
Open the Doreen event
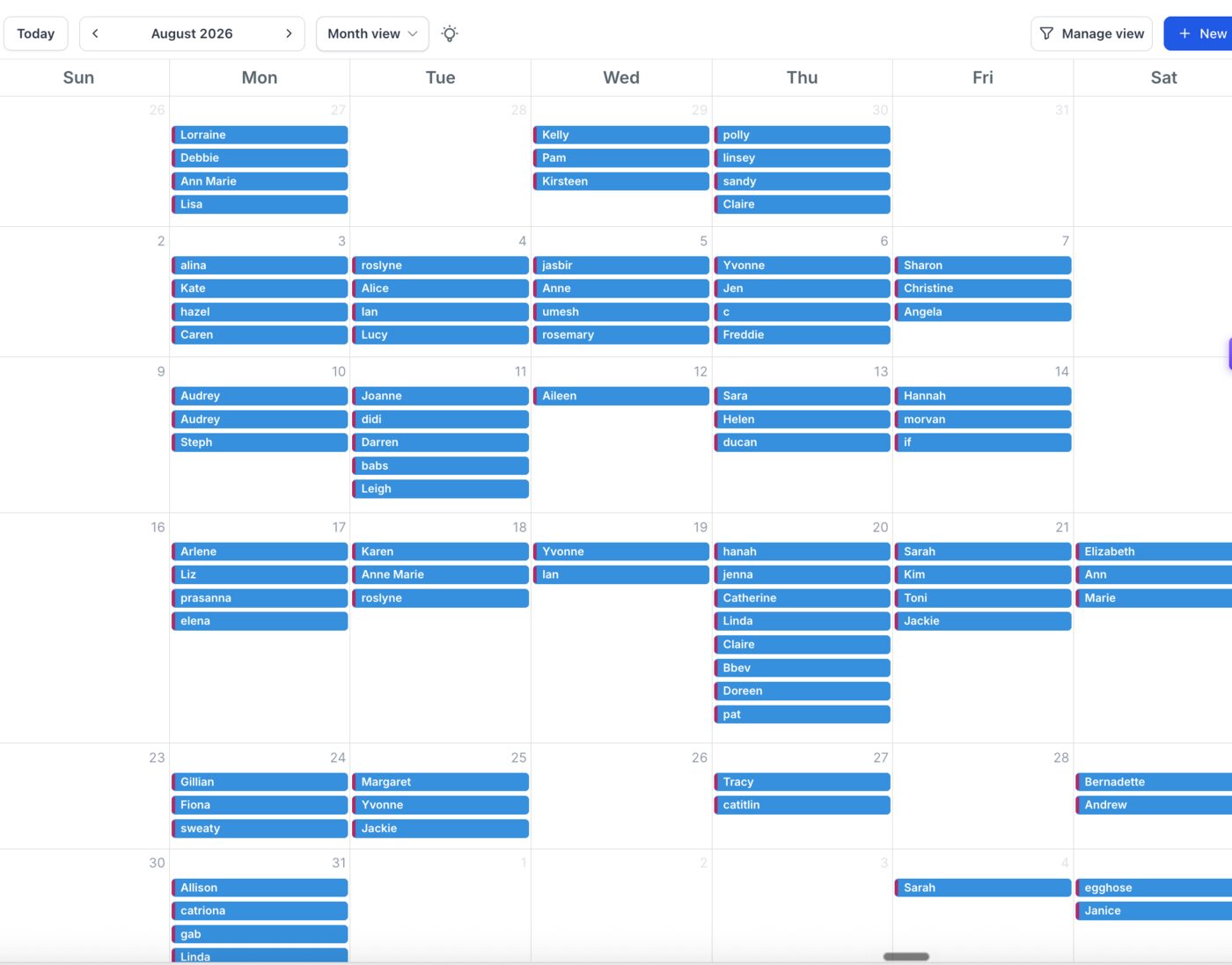pos(802,691)
